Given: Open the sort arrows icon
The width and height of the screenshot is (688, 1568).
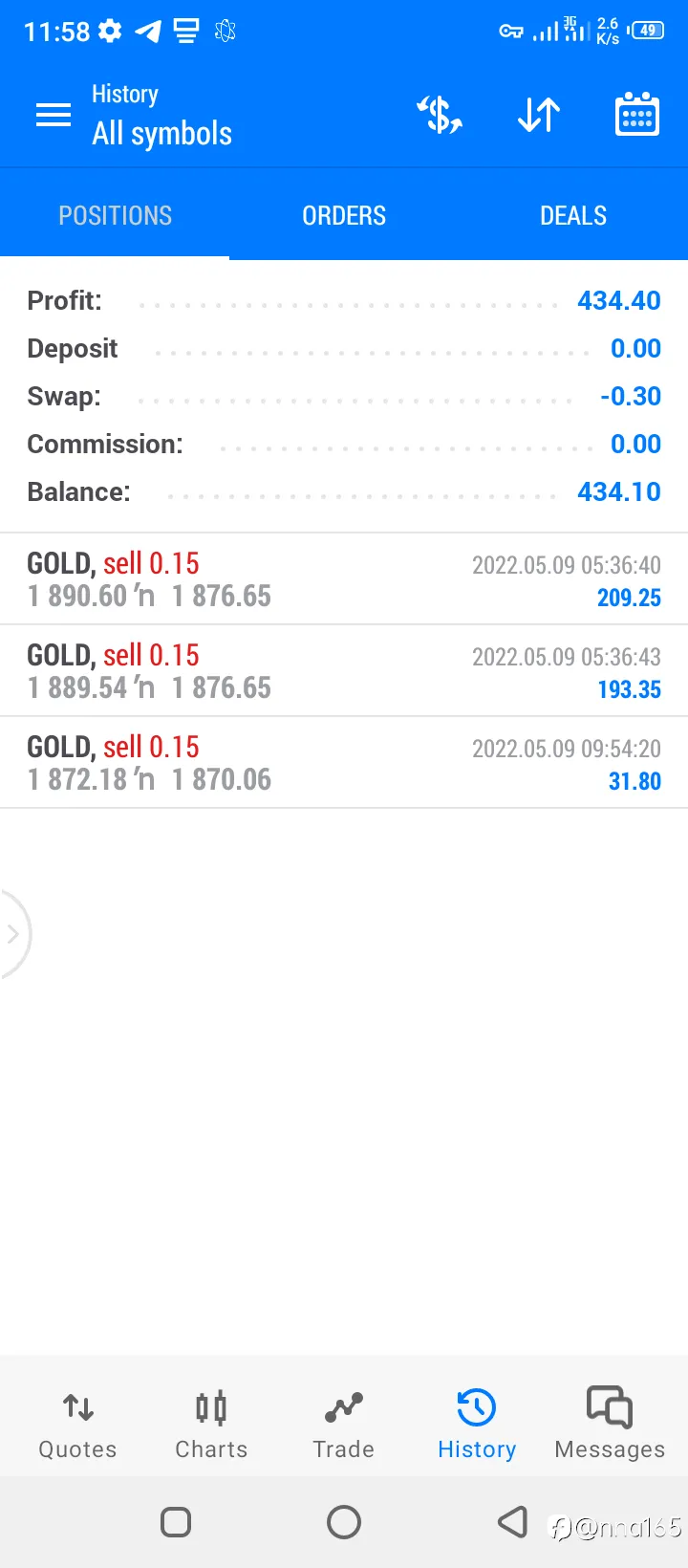Looking at the screenshot, I should [x=539, y=115].
